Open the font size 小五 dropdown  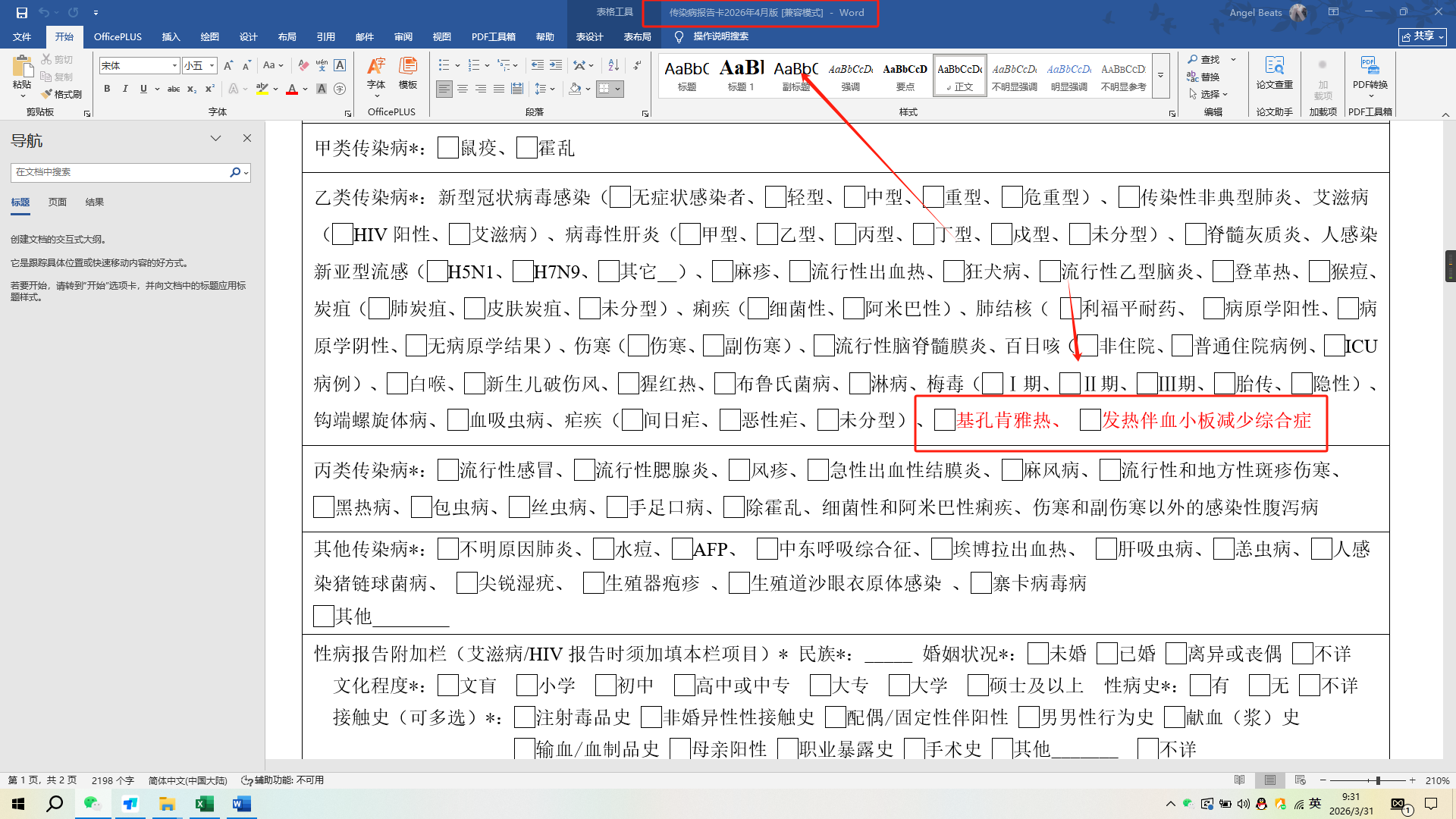click(212, 66)
